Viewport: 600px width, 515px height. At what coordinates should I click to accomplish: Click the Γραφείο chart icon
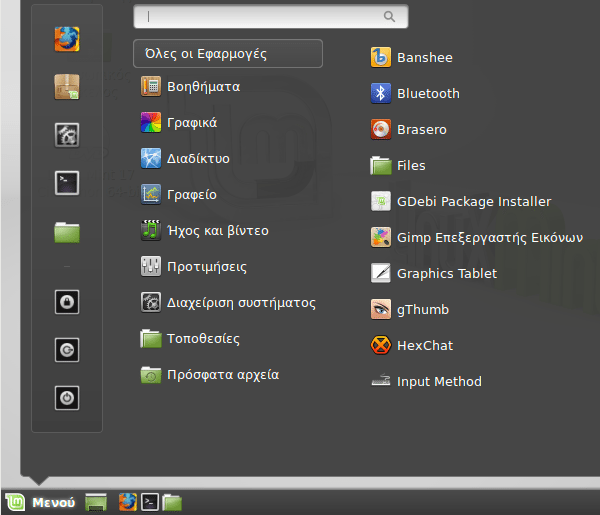[151, 194]
